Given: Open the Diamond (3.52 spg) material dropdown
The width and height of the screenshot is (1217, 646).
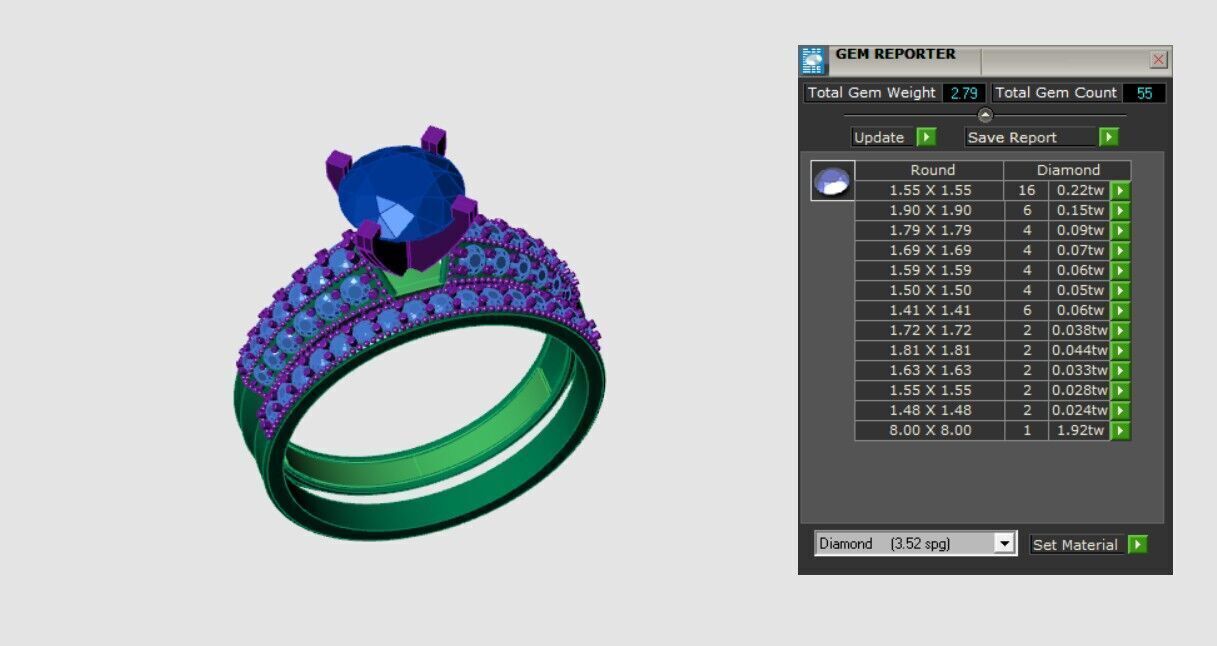Looking at the screenshot, I should click(915, 543).
